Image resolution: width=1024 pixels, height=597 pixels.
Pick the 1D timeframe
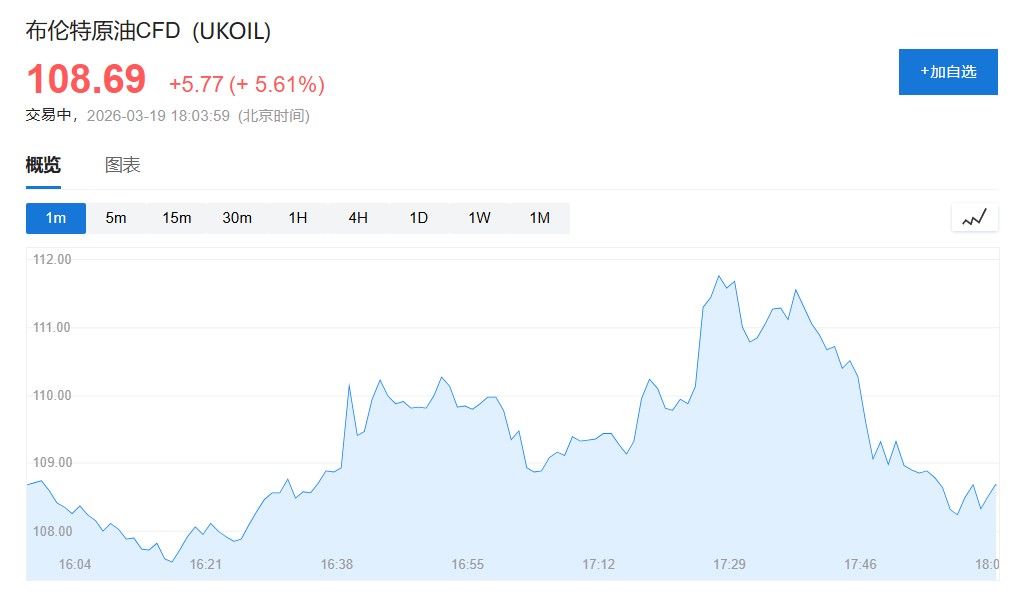point(419,218)
